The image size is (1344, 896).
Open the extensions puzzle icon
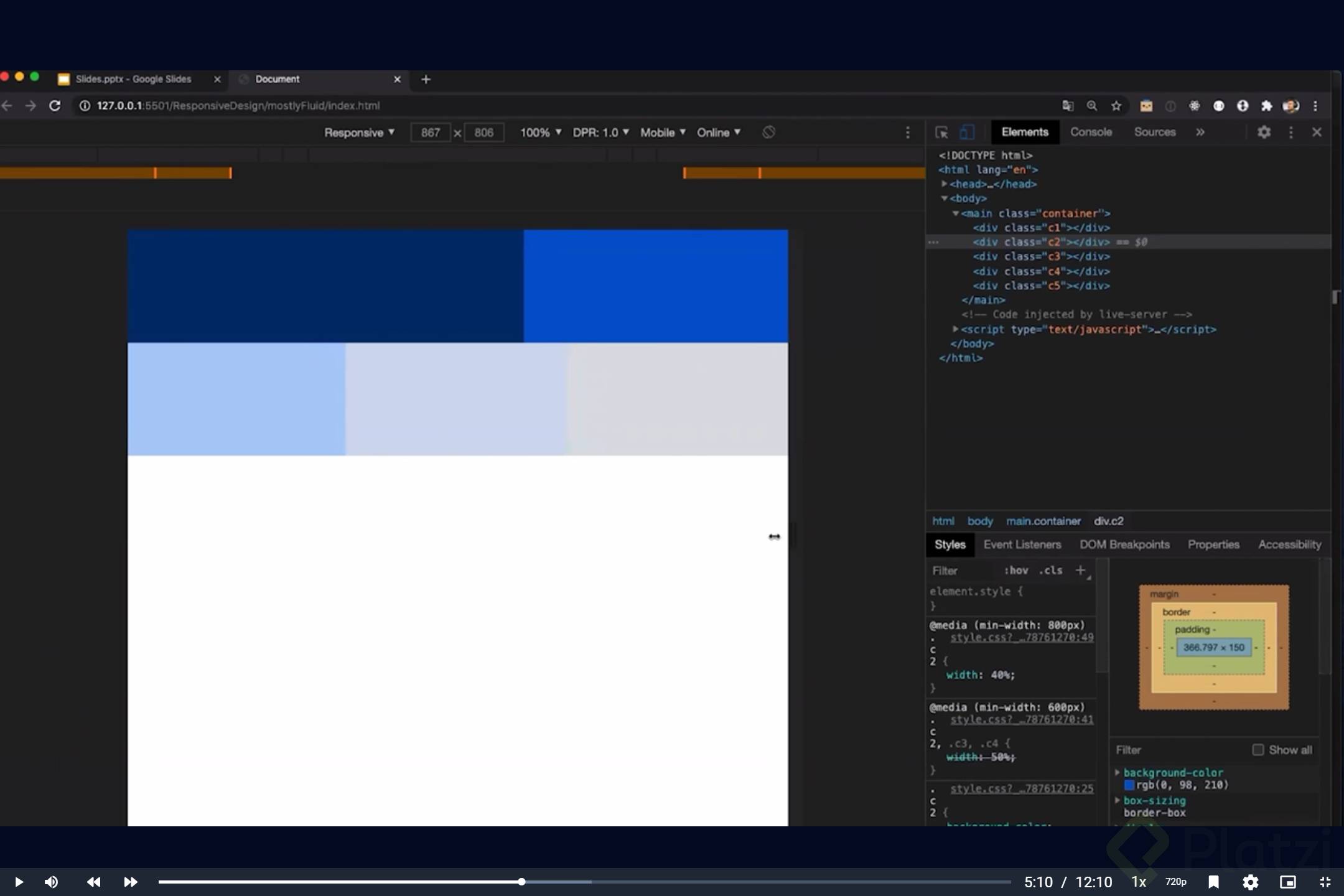pyautogui.click(x=1266, y=106)
